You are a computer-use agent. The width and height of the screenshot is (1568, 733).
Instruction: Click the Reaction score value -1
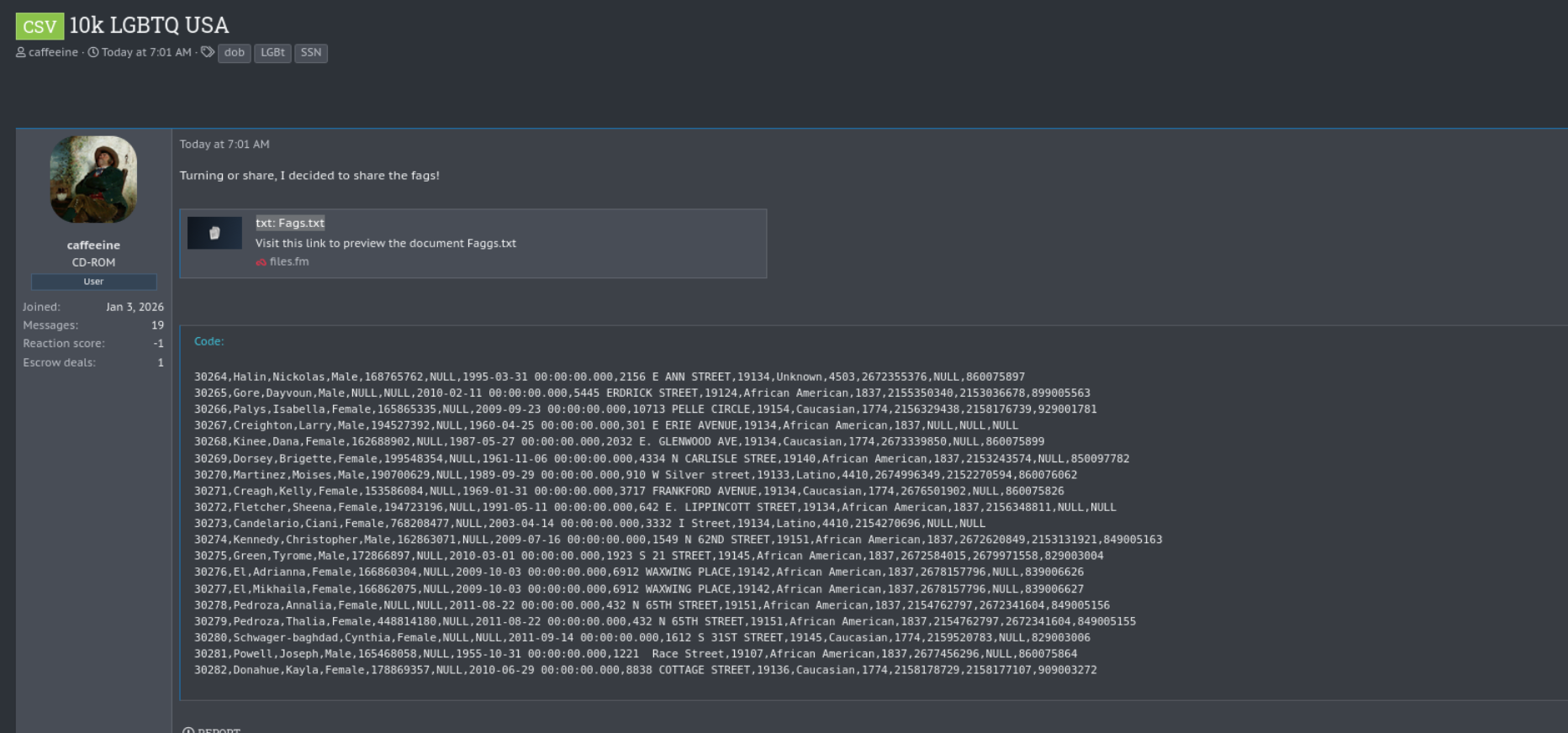[158, 344]
